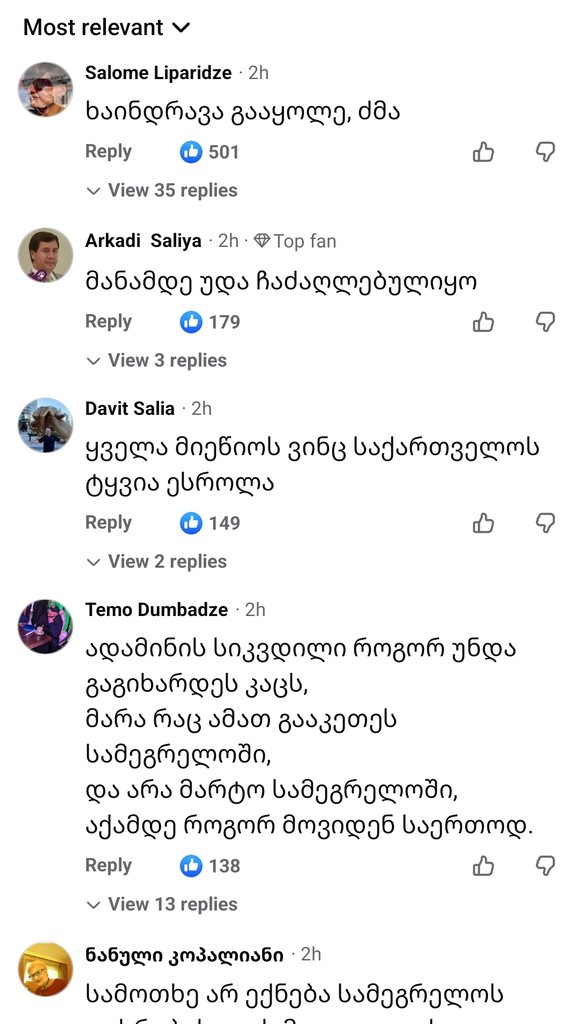Click the thumbs down icon on Arkadi Saliya's comment

(x=545, y=322)
